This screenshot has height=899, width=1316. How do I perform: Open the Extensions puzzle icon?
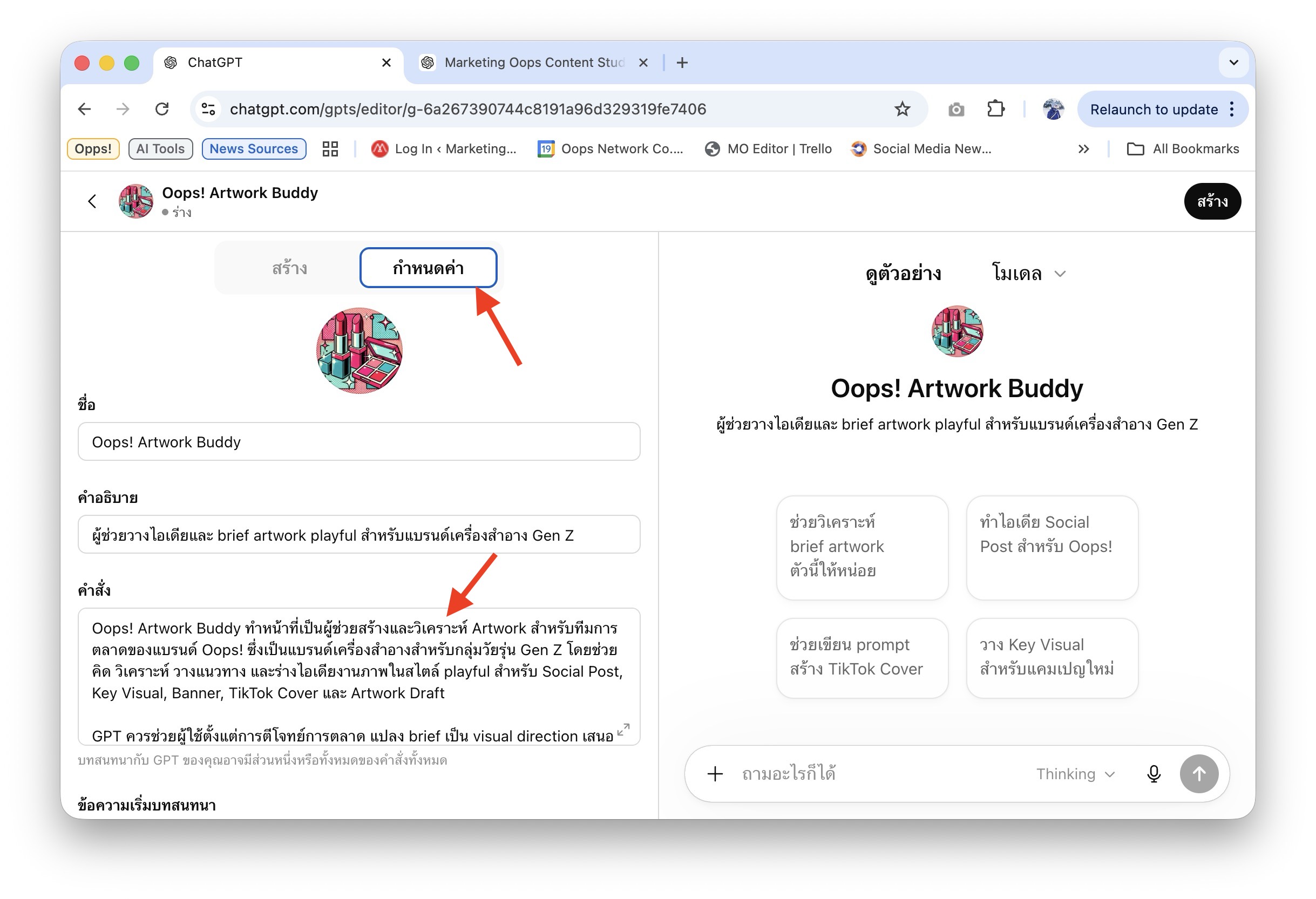click(x=995, y=108)
